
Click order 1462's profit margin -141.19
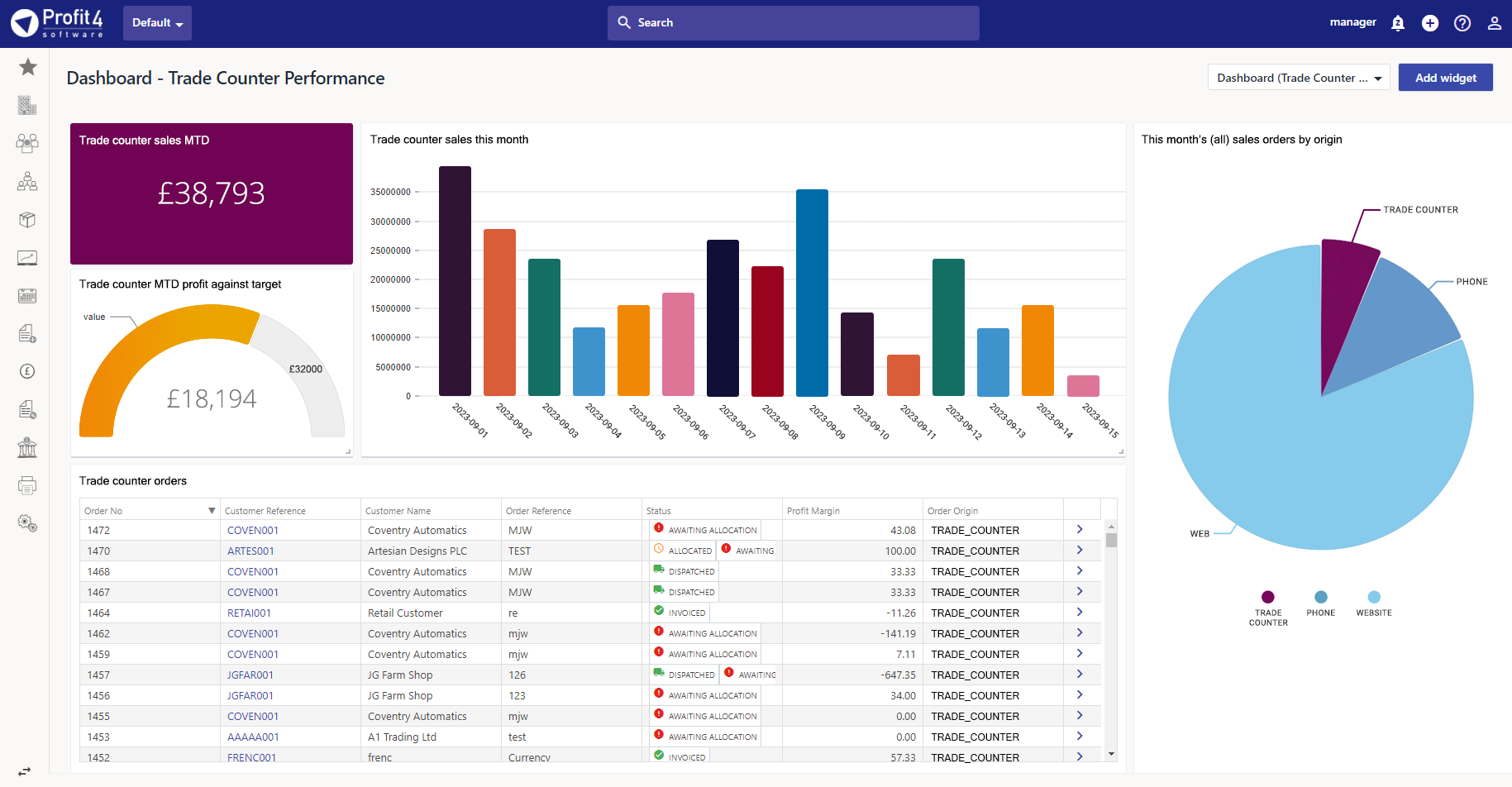pos(898,633)
